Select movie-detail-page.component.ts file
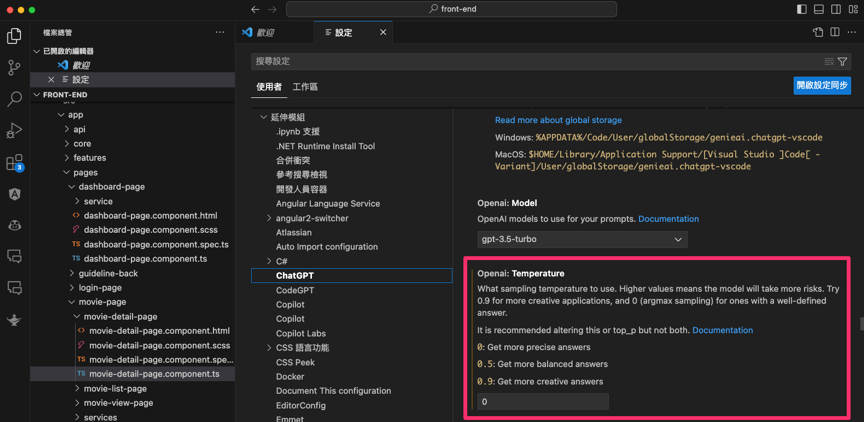This screenshot has width=864, height=422. pyautogui.click(x=132, y=374)
